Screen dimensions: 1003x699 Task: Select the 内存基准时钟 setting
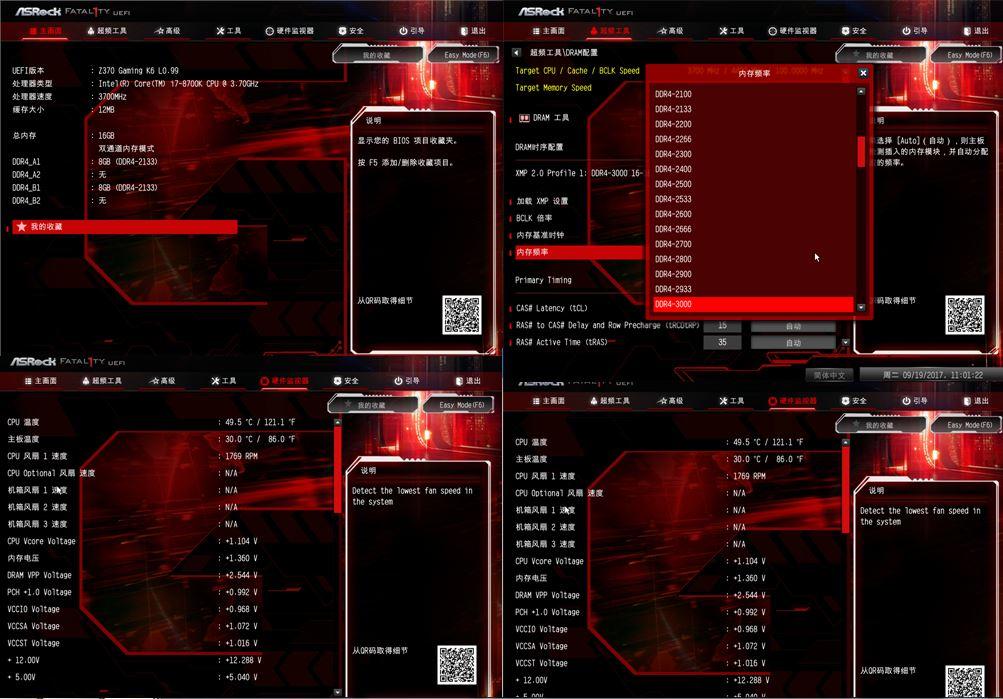click(x=540, y=235)
